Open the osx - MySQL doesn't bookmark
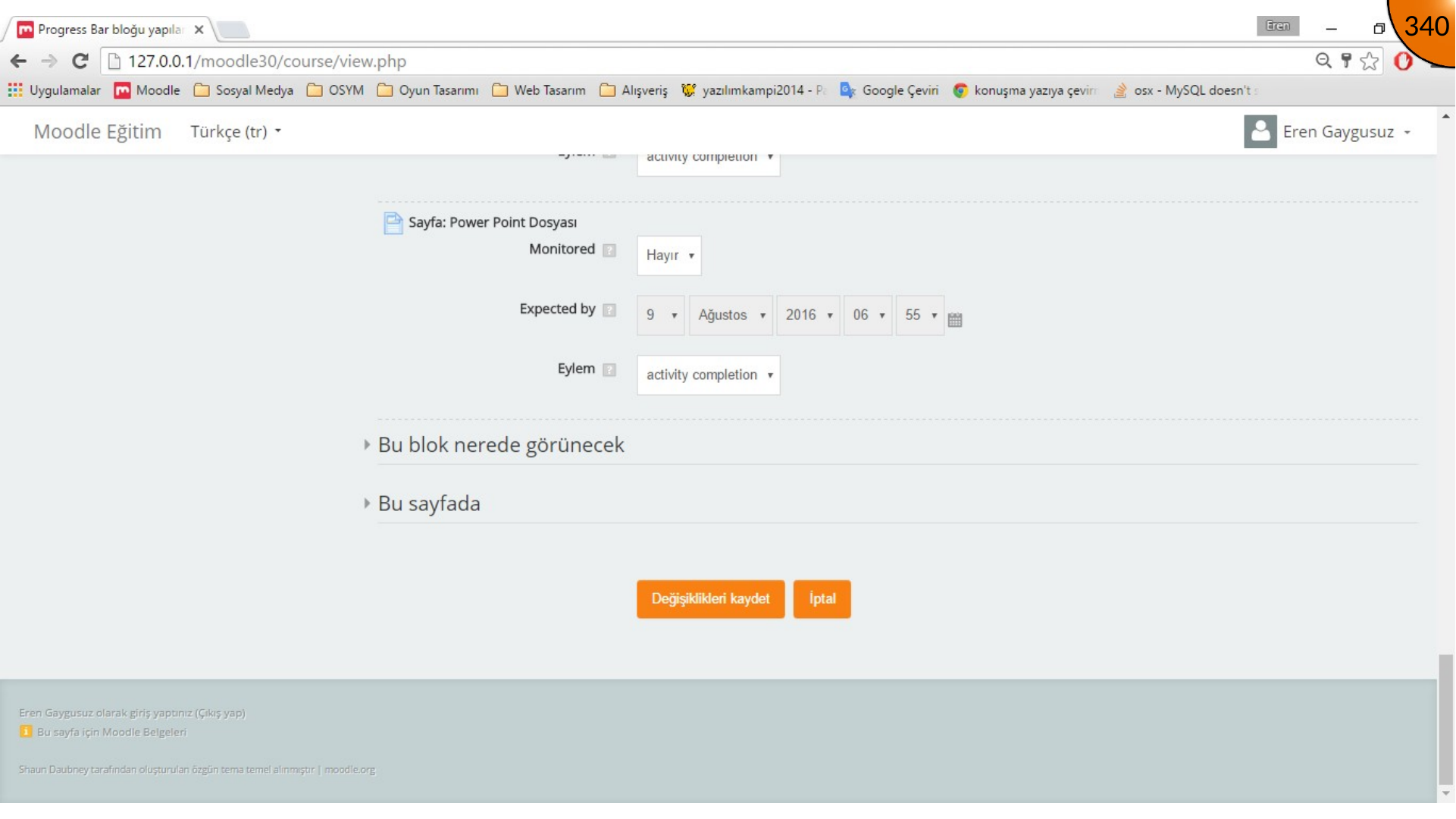The image size is (1456, 819). 1185,90
